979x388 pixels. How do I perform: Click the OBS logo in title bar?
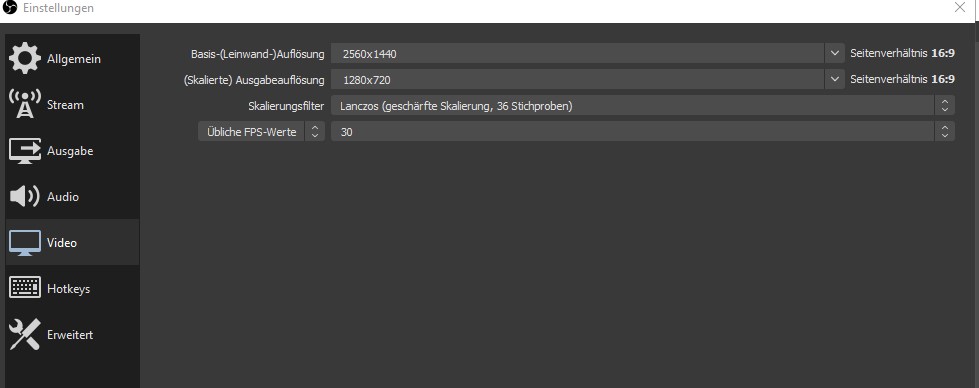point(10,8)
